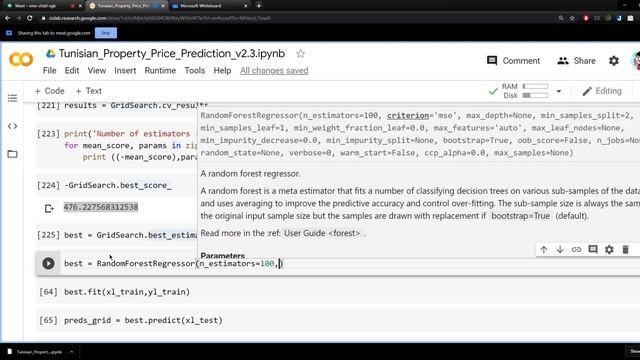Click the All changes saved link
This screenshot has height=360, width=640.
[x=274, y=71]
